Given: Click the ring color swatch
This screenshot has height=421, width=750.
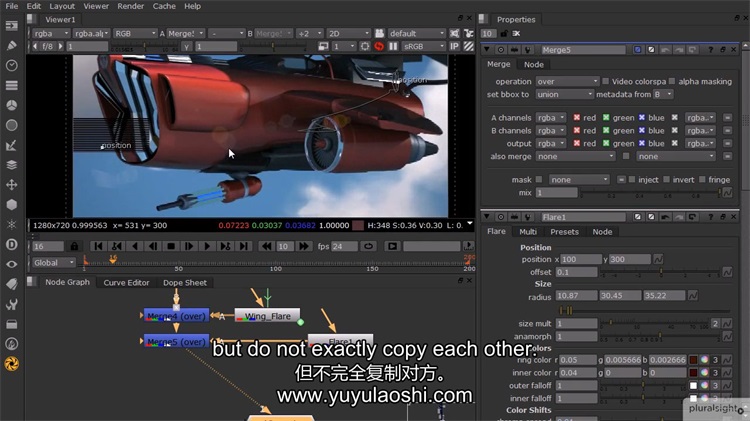Looking at the screenshot, I should click(693, 360).
